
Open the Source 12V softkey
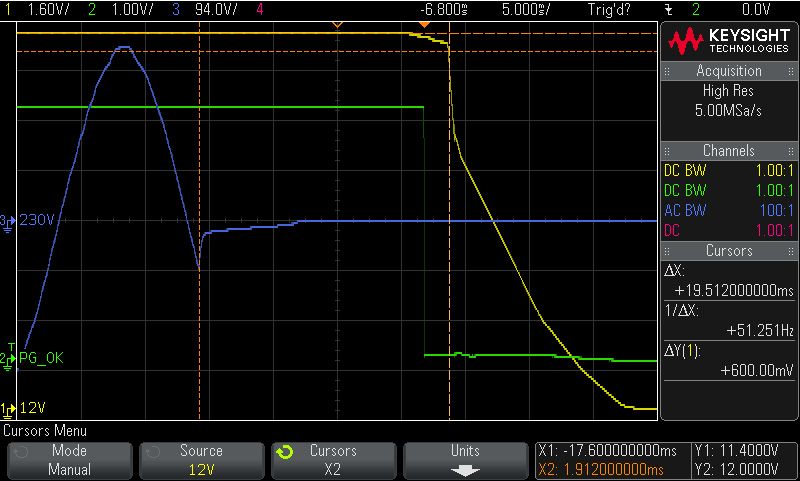click(202, 461)
